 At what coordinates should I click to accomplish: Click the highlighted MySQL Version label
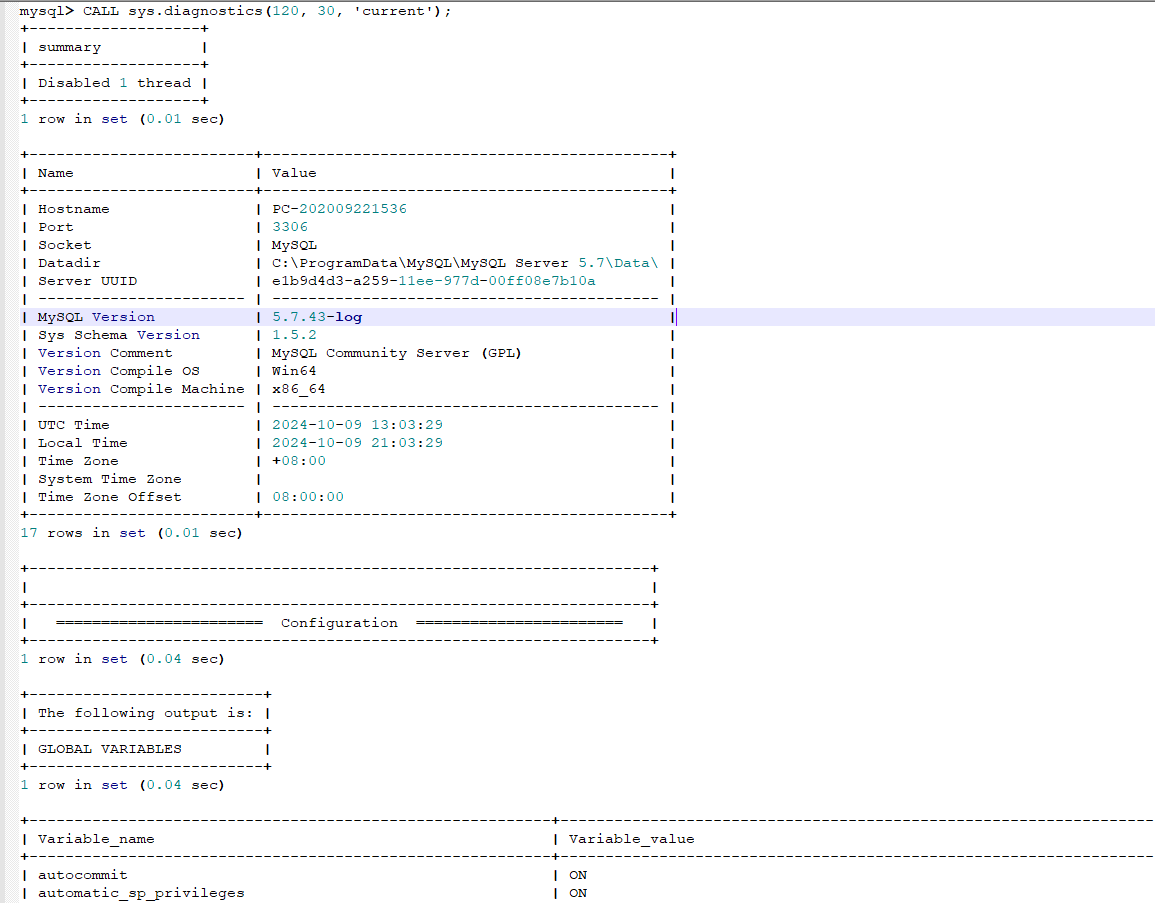pyautogui.click(x=96, y=318)
